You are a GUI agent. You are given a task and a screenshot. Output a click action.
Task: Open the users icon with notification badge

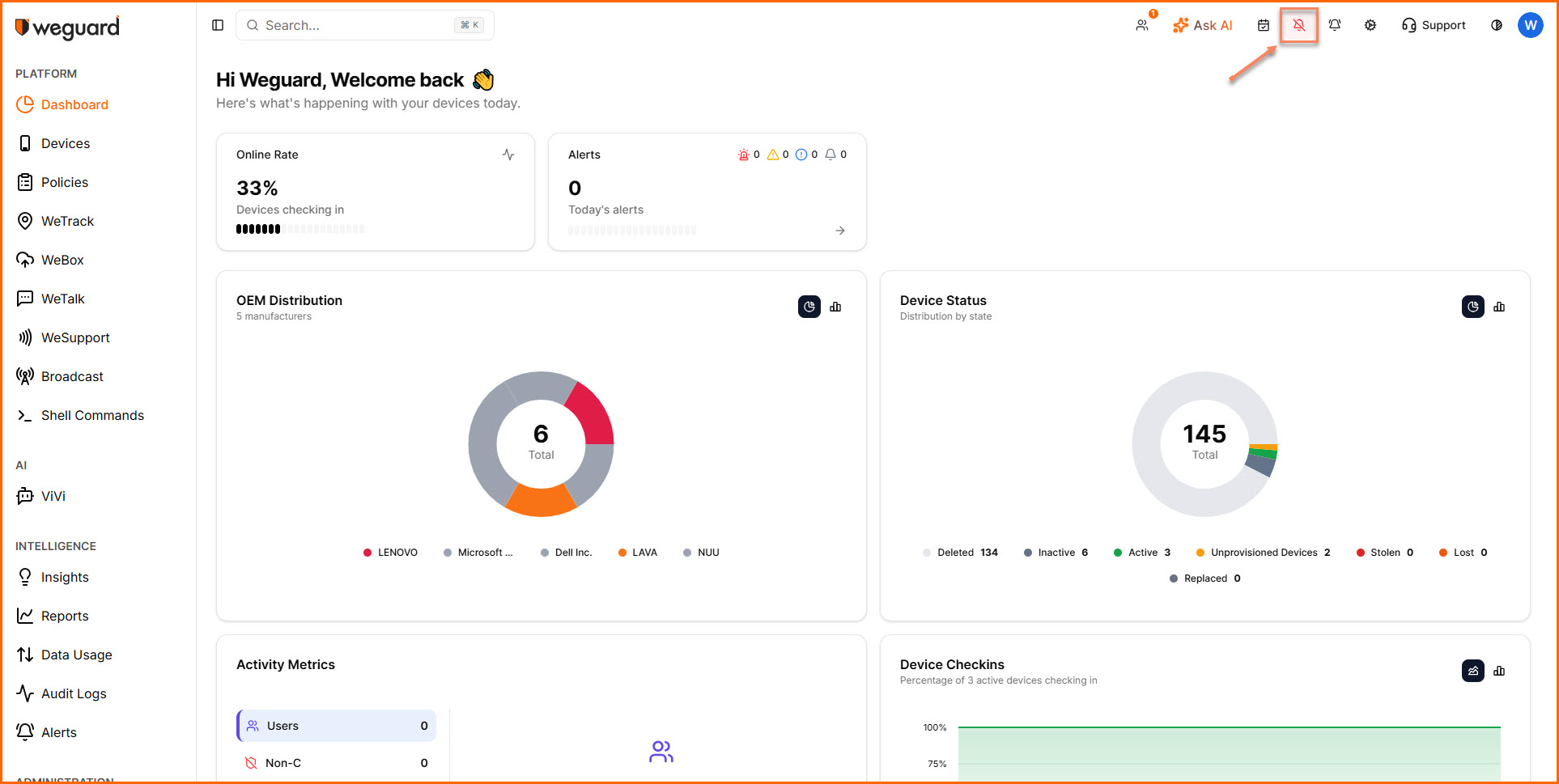1142,25
